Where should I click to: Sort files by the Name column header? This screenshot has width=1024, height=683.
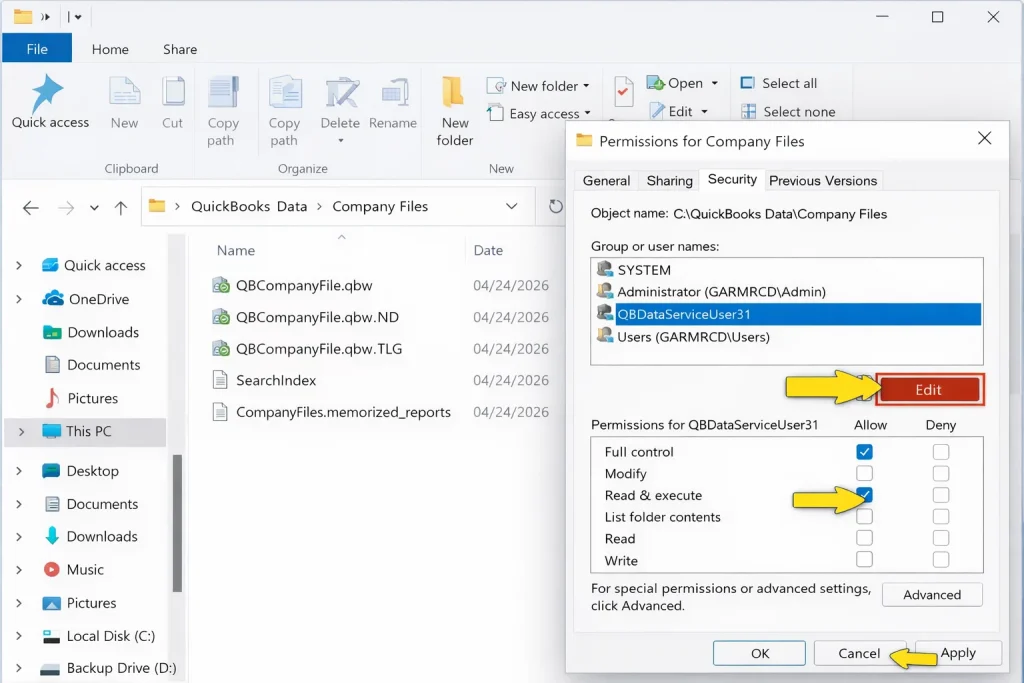(x=236, y=251)
